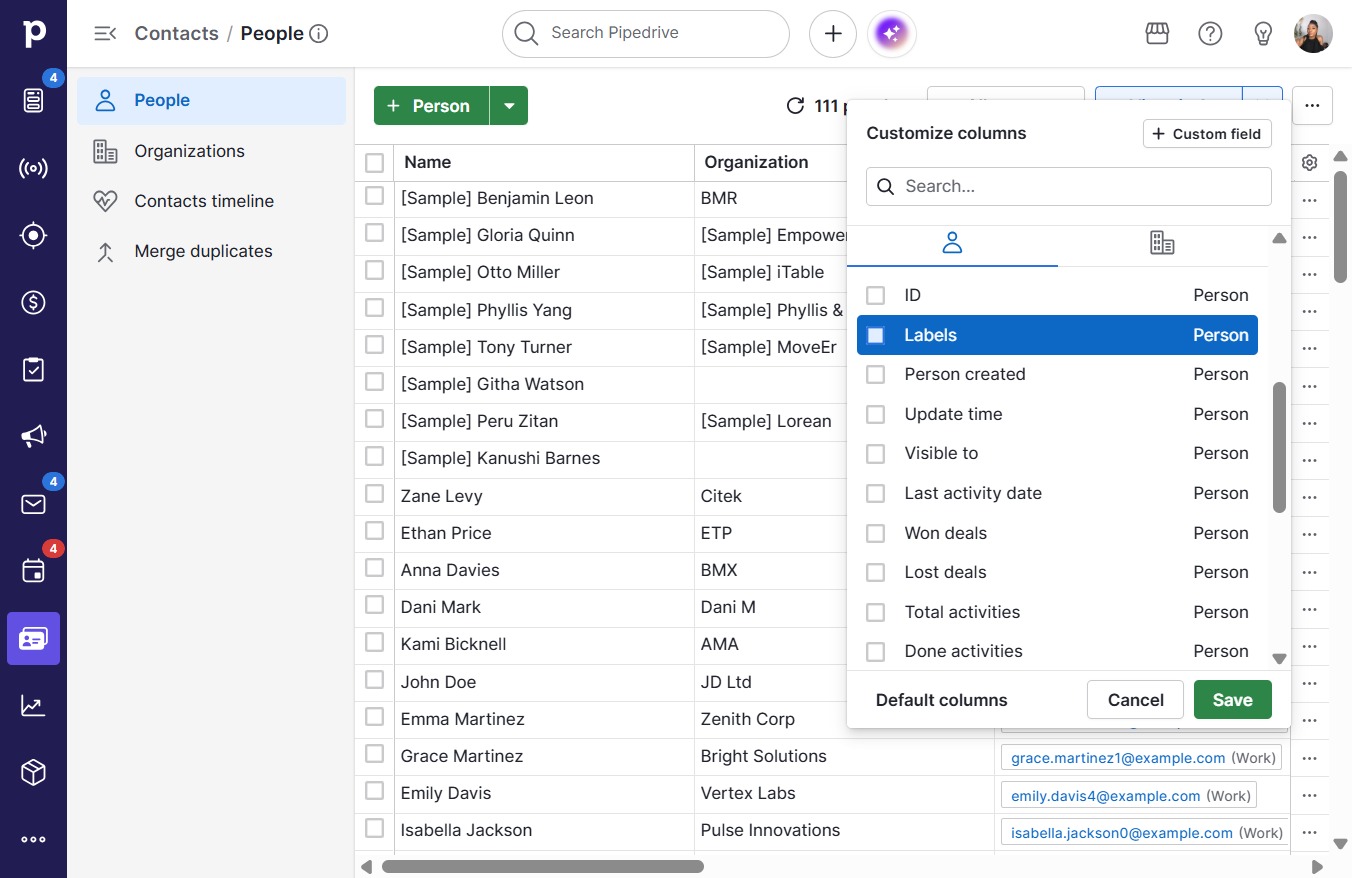Open the Help question mark icon
This screenshot has width=1352, height=878.
1210,33
